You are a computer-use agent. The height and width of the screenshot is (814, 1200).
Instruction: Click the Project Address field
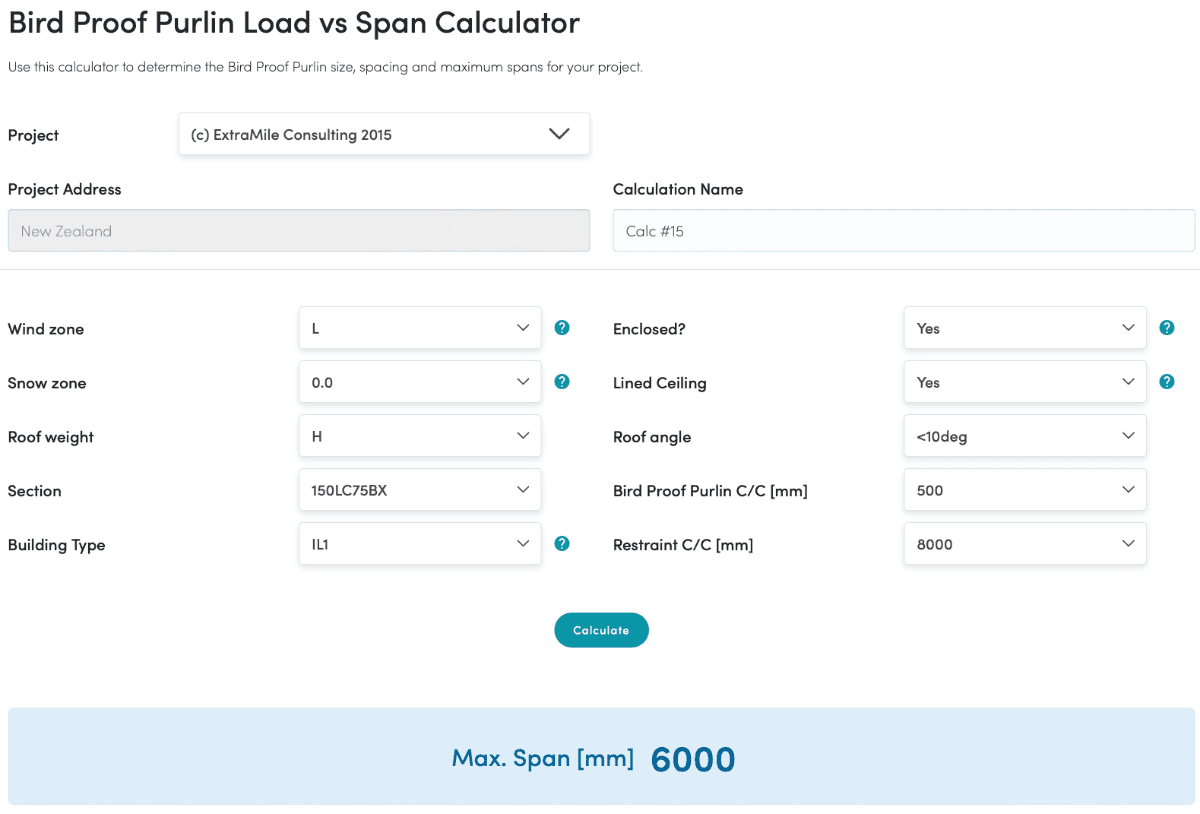point(298,231)
